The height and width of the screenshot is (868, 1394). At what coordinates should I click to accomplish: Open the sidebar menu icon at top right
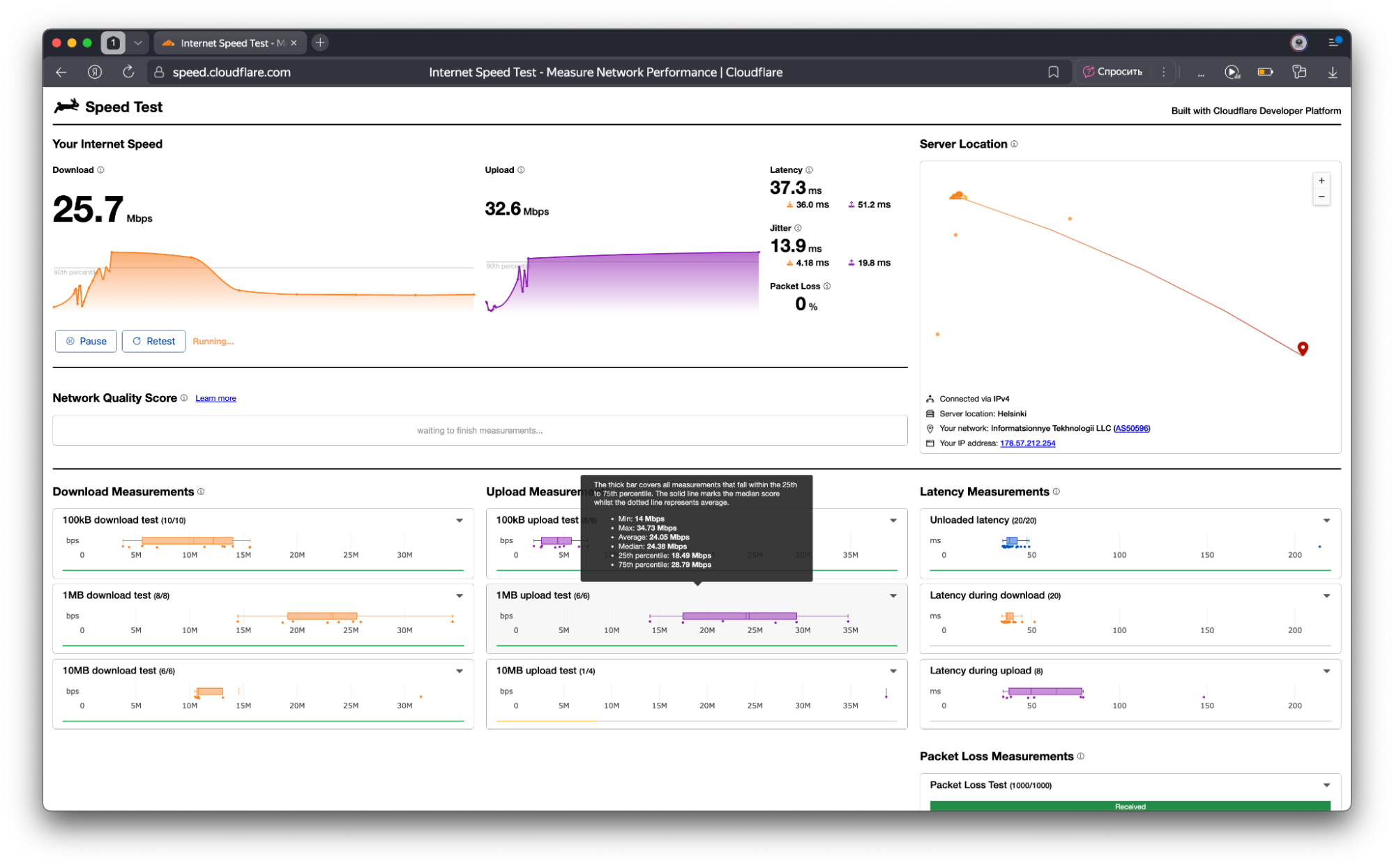[1334, 43]
